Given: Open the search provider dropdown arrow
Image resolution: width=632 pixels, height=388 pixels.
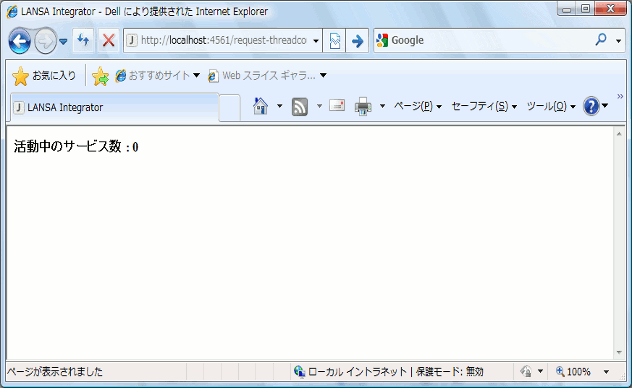Looking at the screenshot, I should click(618, 41).
